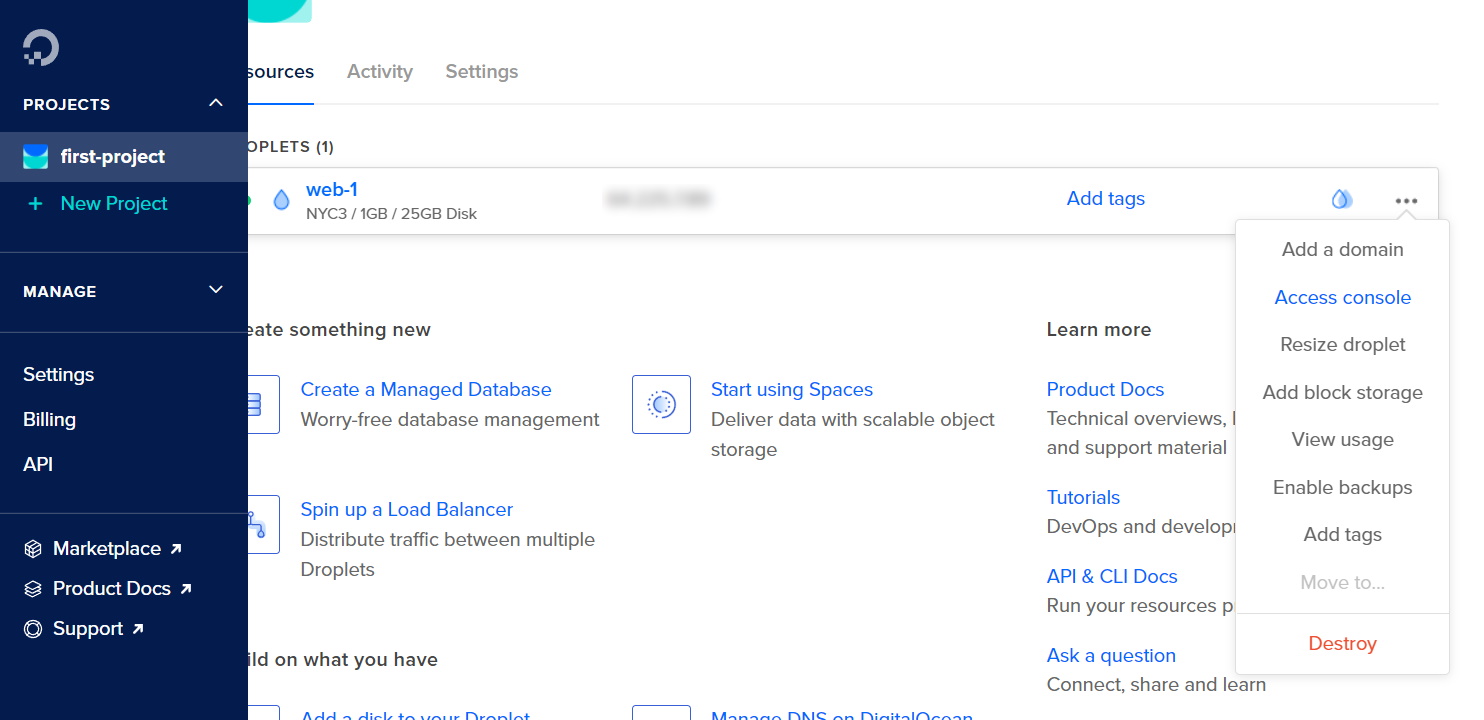Viewport: 1484px width, 720px height.
Task: Click the Support lifebuoy icon
Action: pos(33,628)
